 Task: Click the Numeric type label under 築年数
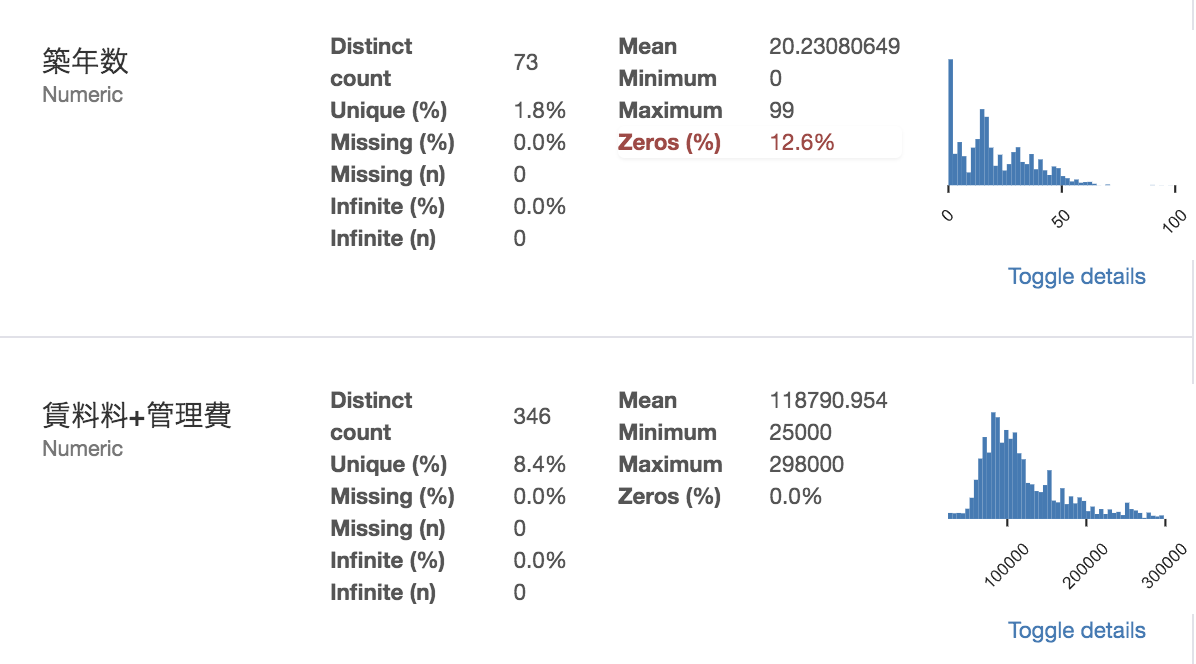83,95
